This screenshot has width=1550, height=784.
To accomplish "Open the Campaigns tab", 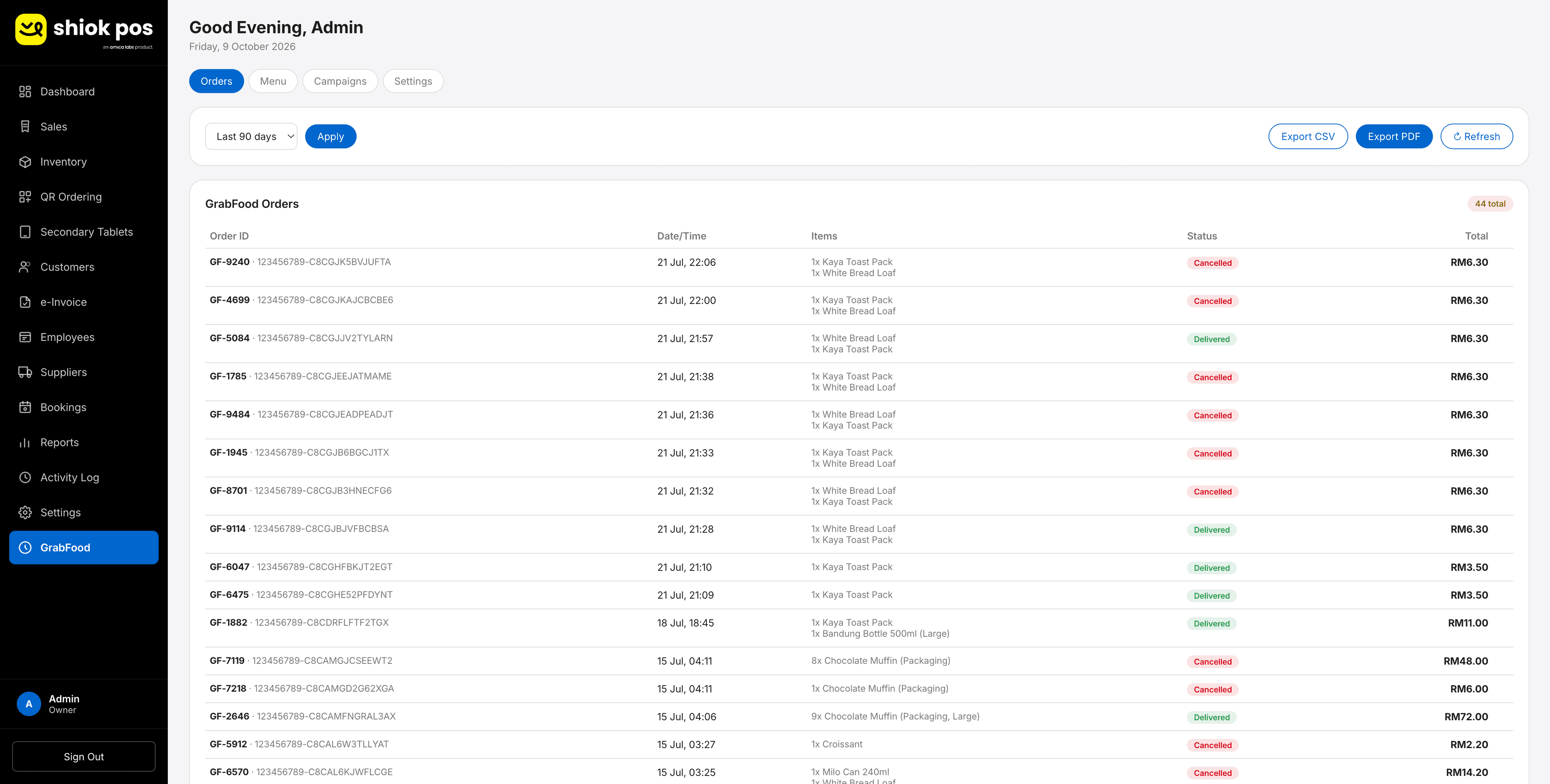I will pyautogui.click(x=340, y=81).
